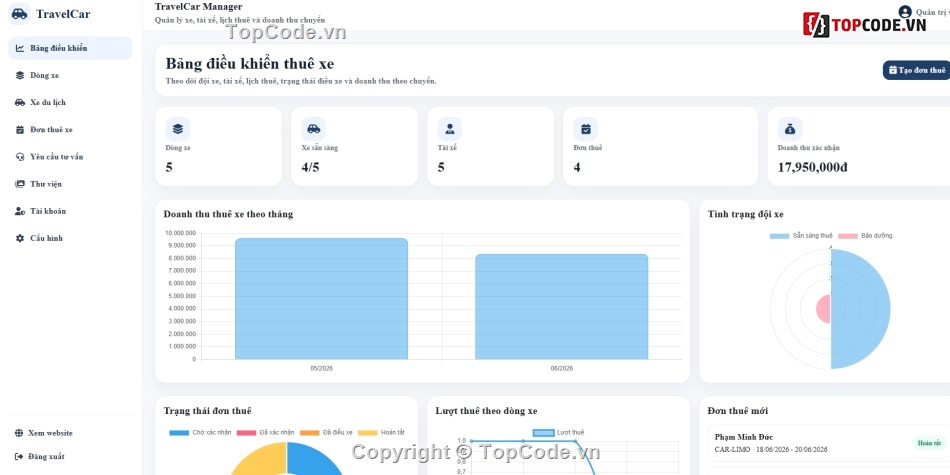Click TravelCar Manager header title
This screenshot has height=475, width=950.
pyautogui.click(x=198, y=7)
